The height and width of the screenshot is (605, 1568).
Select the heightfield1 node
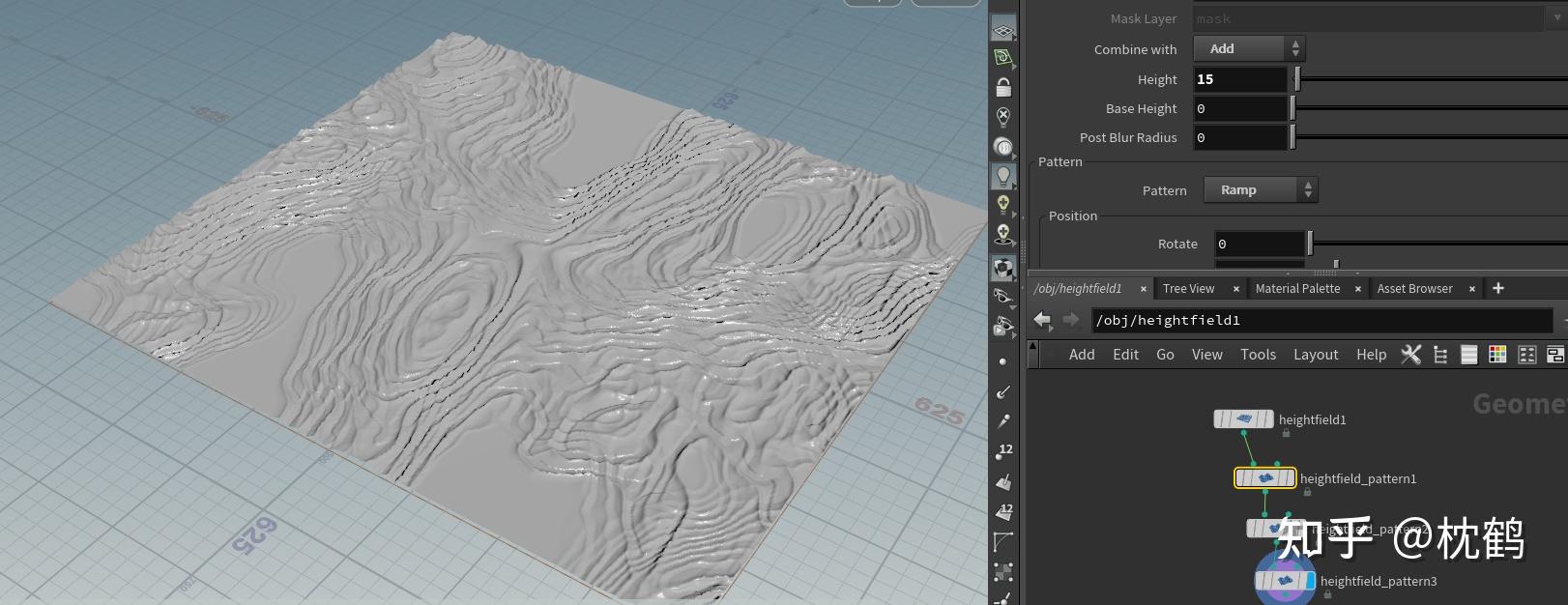1243,419
